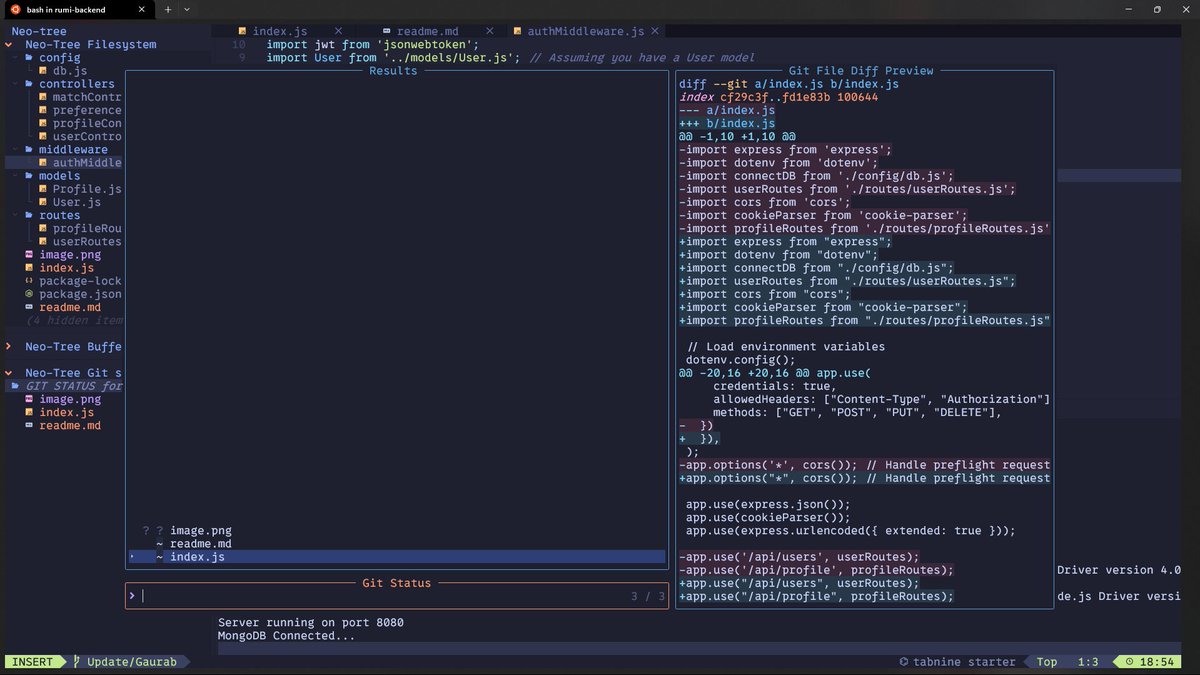Click the Top scroll position indicator

click(1047, 662)
